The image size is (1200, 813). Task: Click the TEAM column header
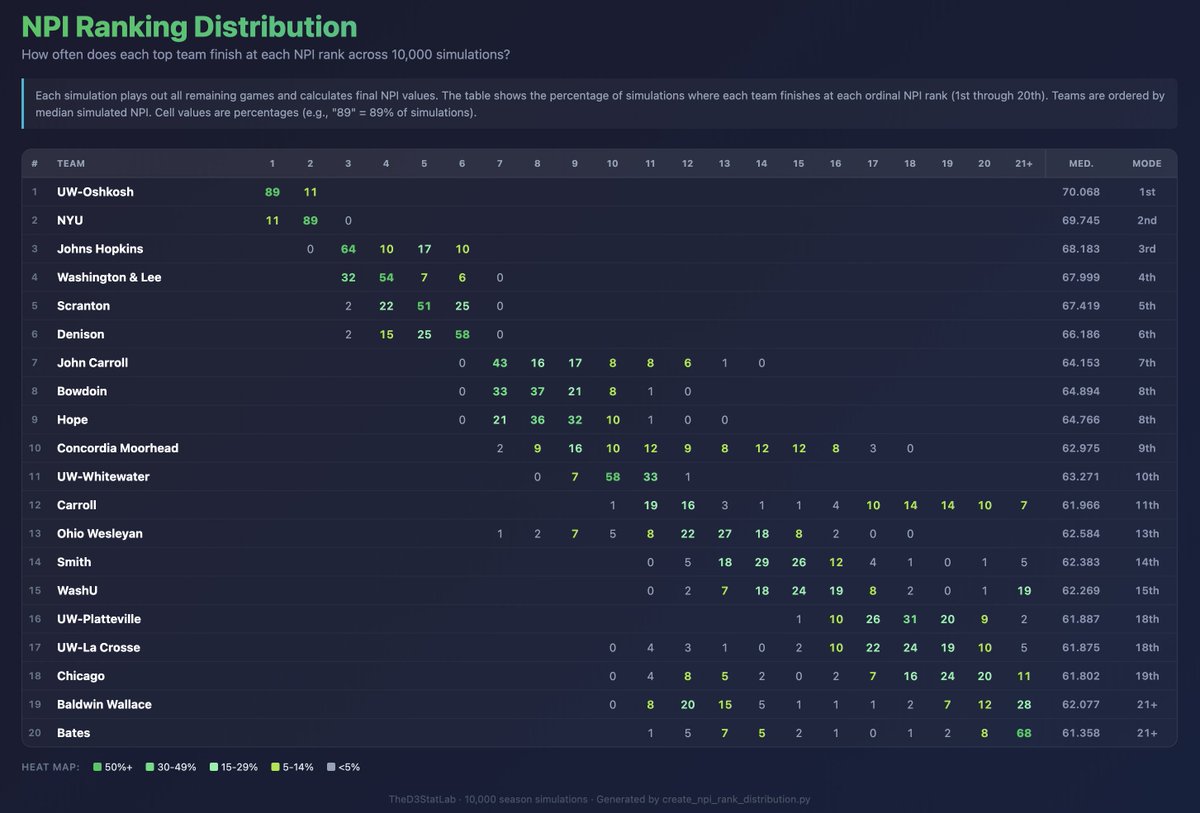(x=70, y=163)
